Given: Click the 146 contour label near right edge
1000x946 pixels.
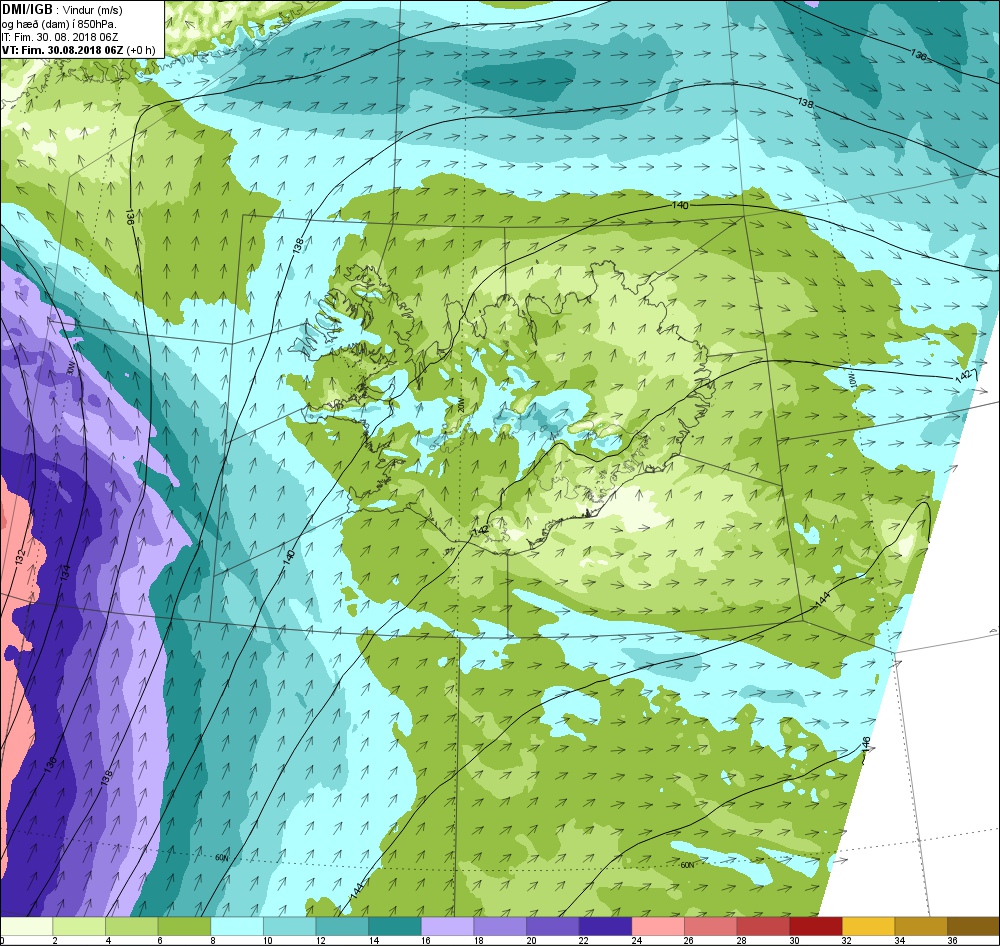Looking at the screenshot, I should 865,744.
